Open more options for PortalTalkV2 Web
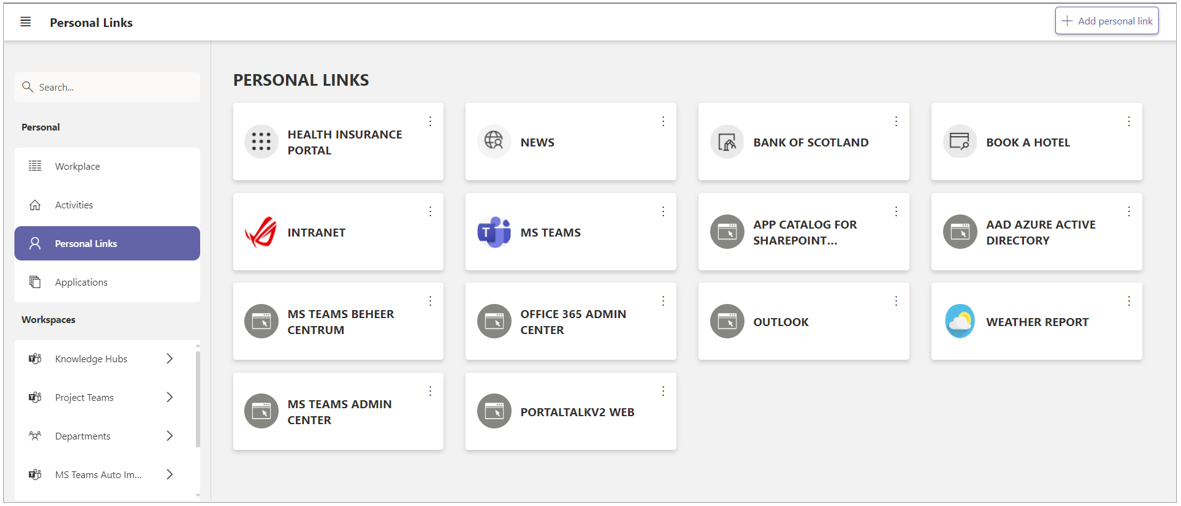 [663, 391]
